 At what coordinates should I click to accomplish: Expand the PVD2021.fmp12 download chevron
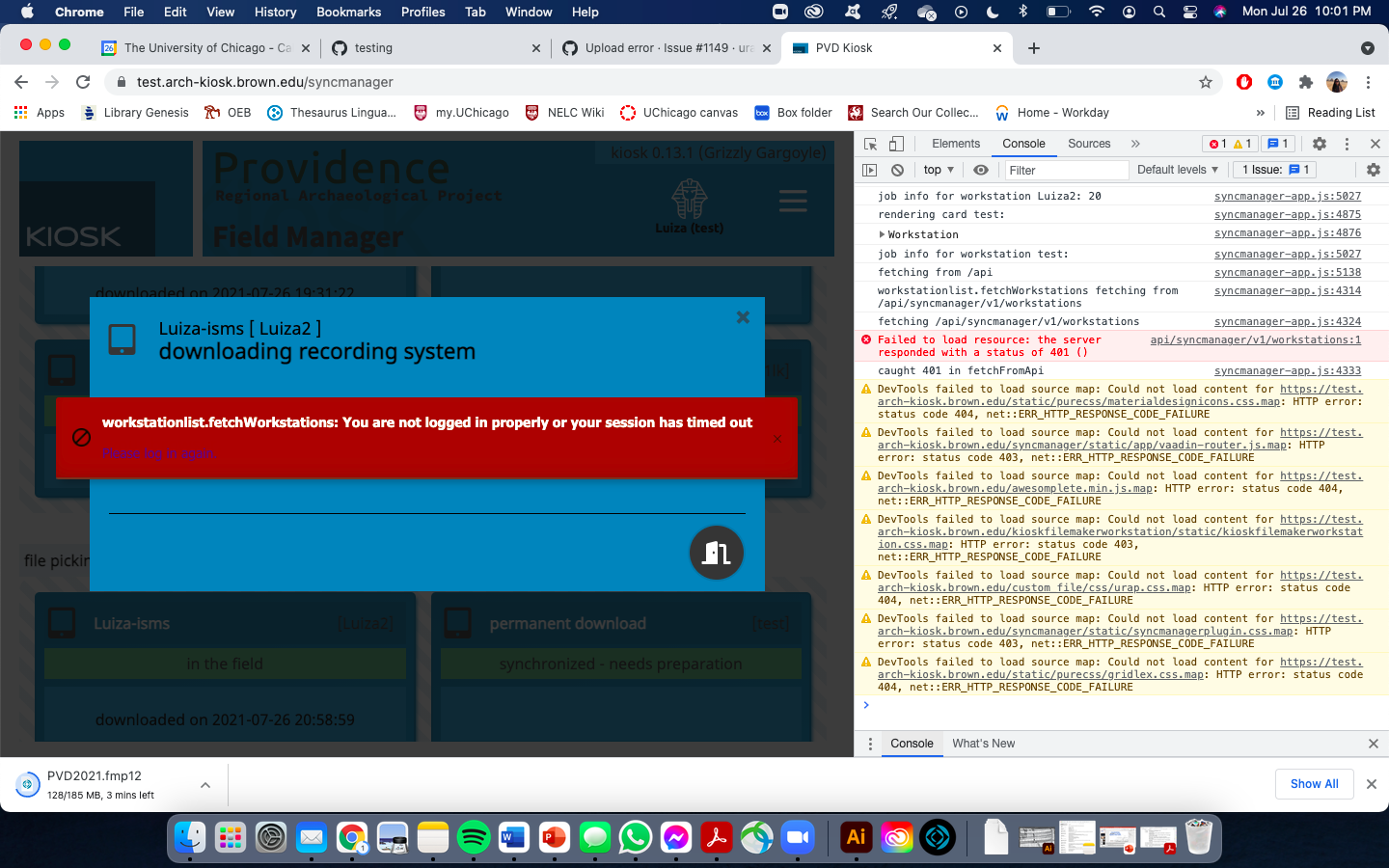tap(204, 785)
